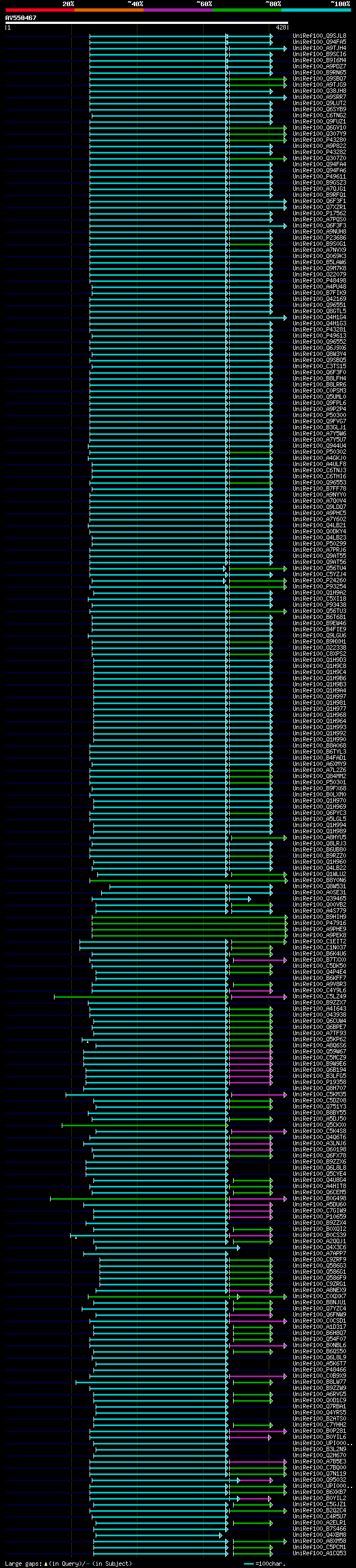Select the UniRef100_Q6PYC3 label
This screenshot has width=356, height=1568.
pos(319,813)
